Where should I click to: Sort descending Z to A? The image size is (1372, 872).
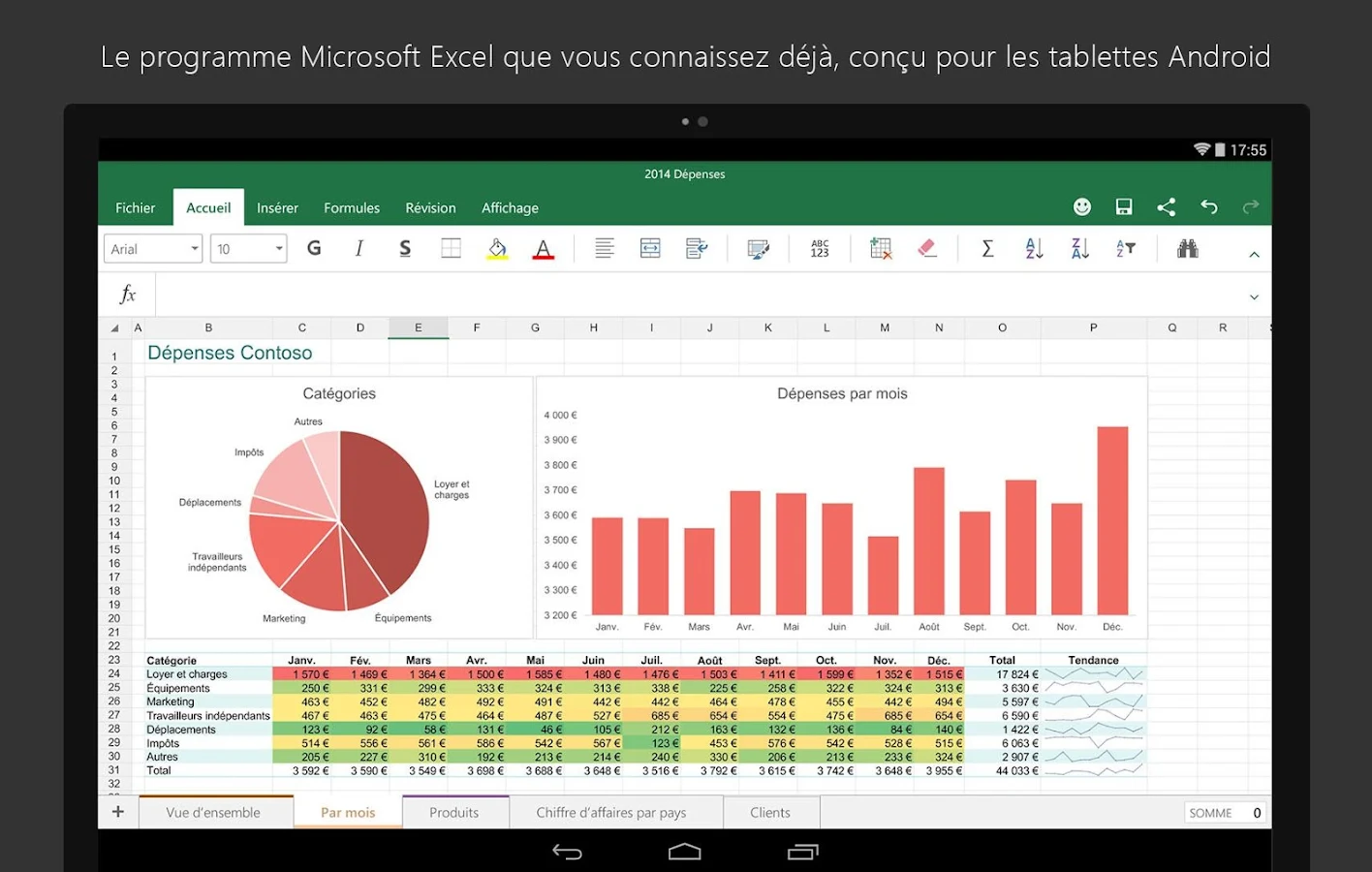1079,248
